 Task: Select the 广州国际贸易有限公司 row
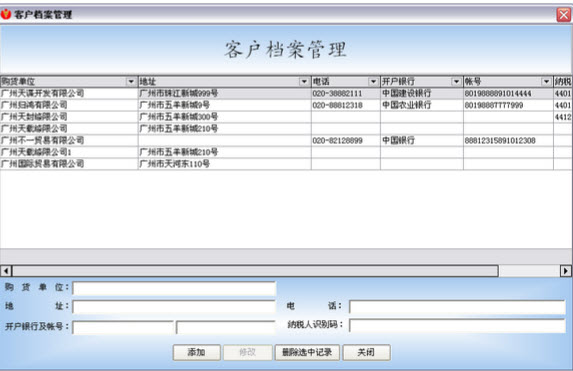tap(286, 164)
